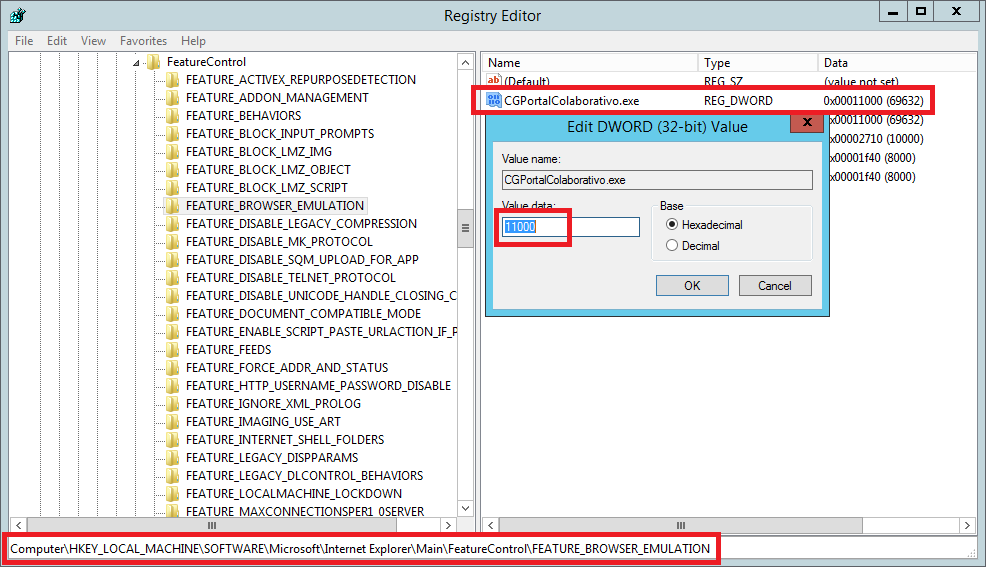
Task: Click the Registry Editor app icon in title bar
Action: coord(18,15)
